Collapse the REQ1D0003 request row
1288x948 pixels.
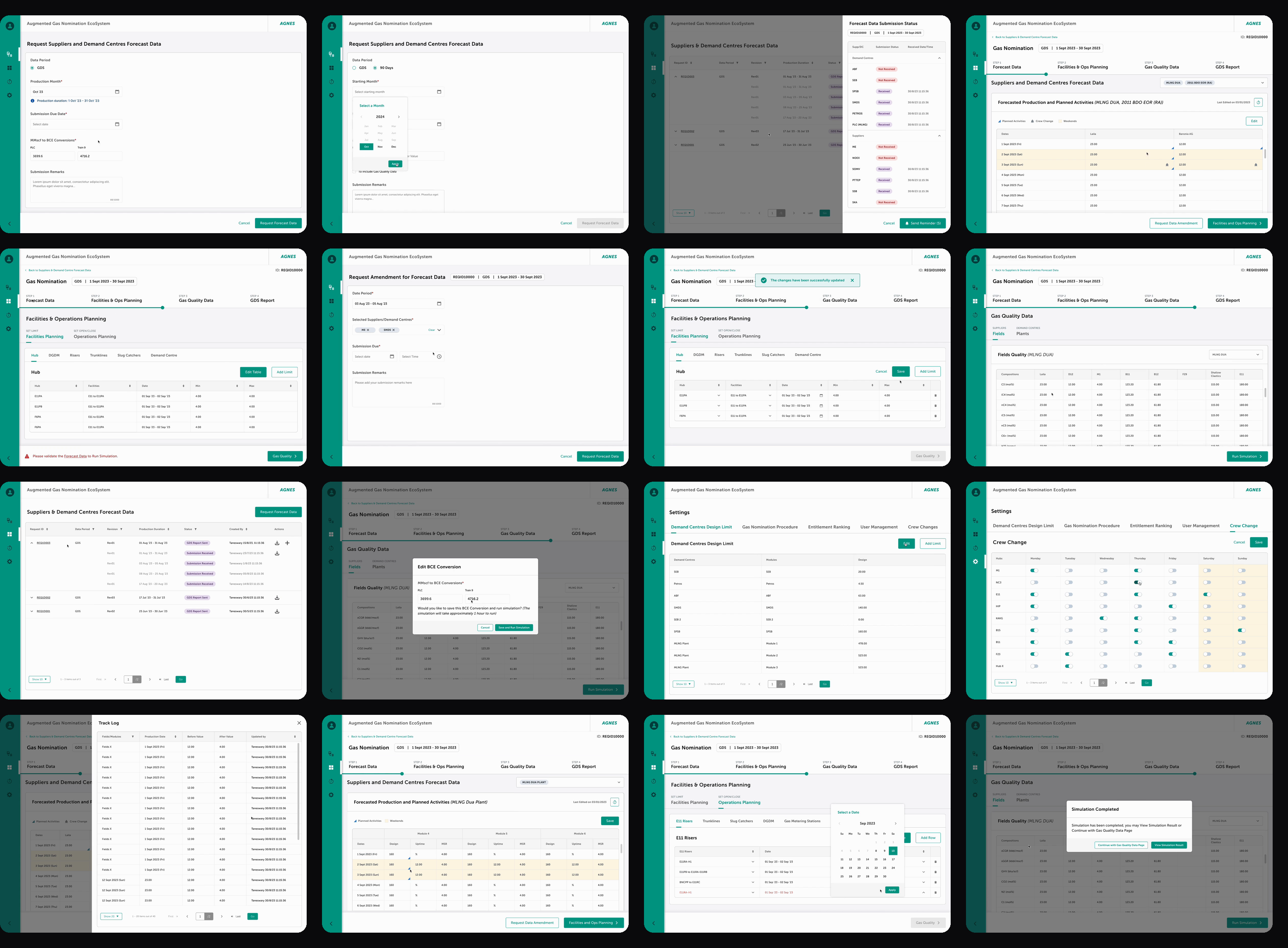32,543
